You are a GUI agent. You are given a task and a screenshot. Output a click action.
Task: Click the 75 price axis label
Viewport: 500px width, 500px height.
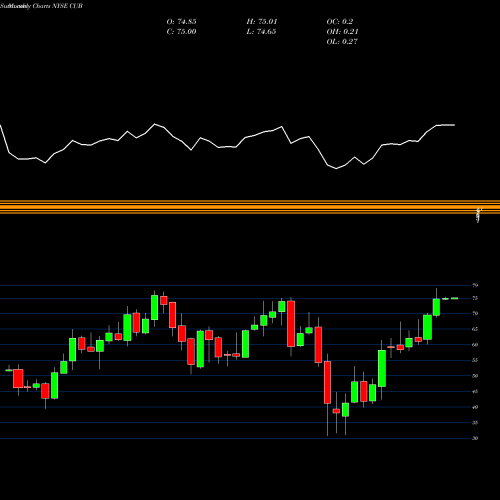tap(475, 298)
